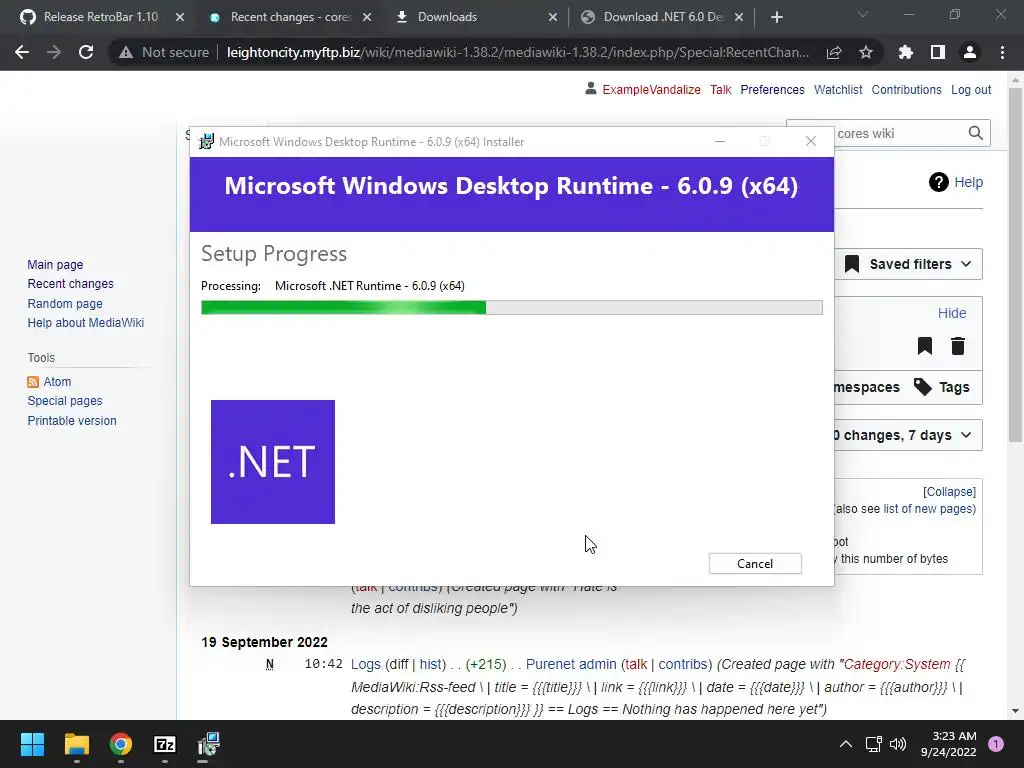Close the Downloads tab

coord(553,17)
